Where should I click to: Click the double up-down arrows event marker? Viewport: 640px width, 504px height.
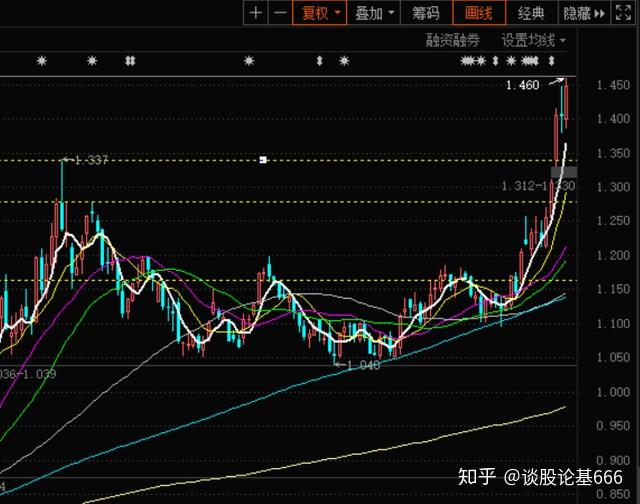[x=130, y=61]
